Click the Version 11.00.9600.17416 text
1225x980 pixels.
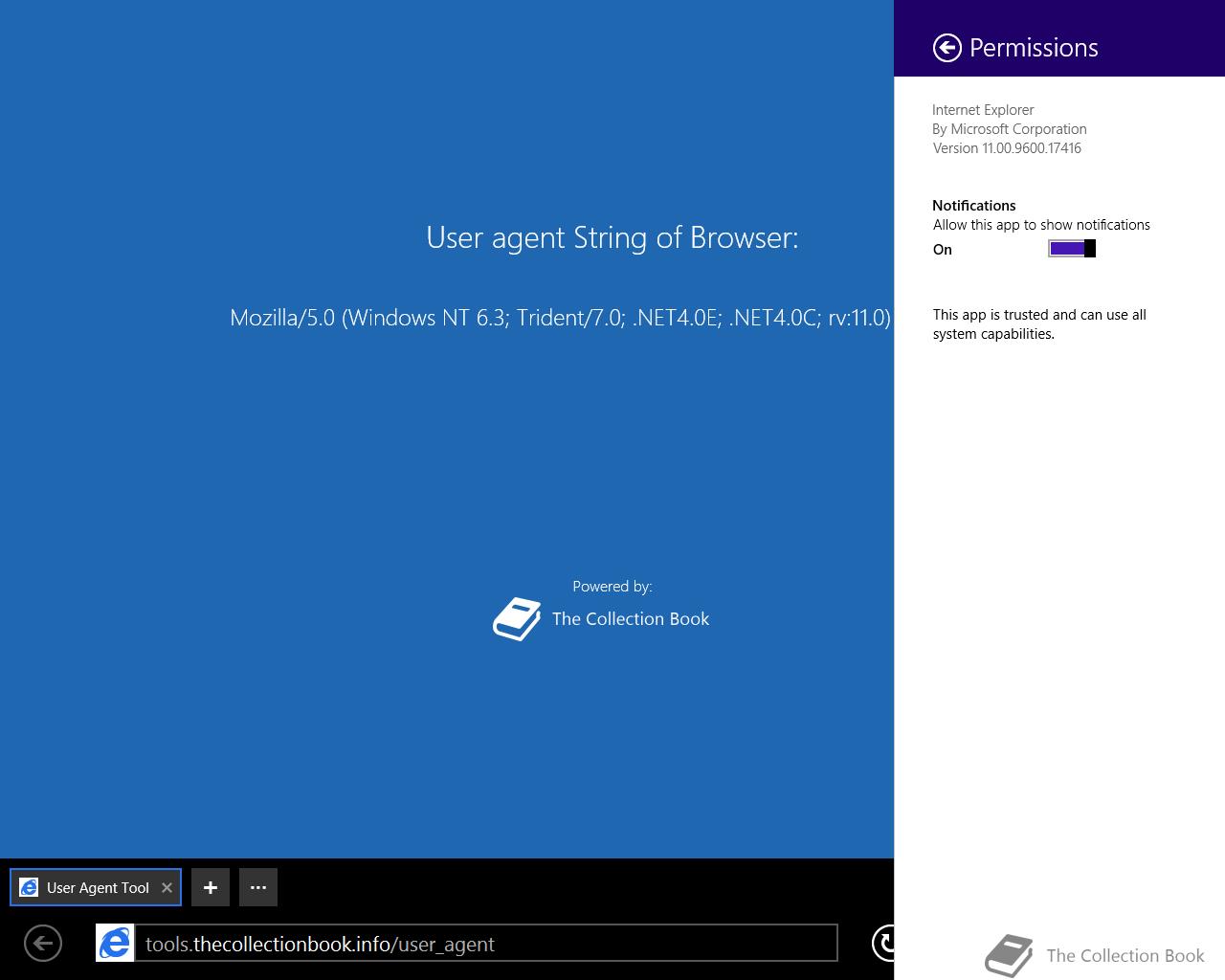point(1007,148)
